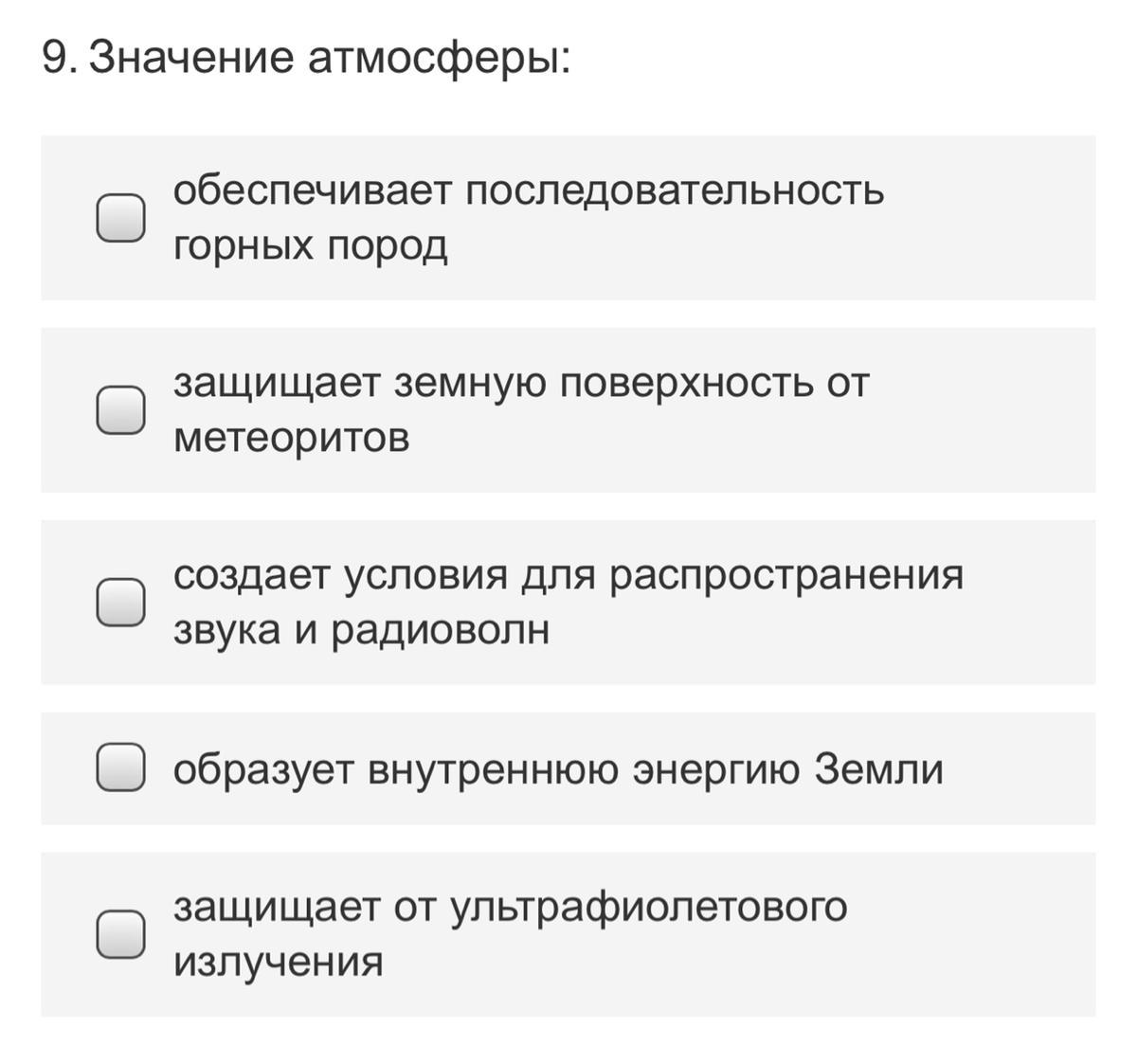Click the text 'создает условия для распространения'

pyautogui.click(x=568, y=574)
